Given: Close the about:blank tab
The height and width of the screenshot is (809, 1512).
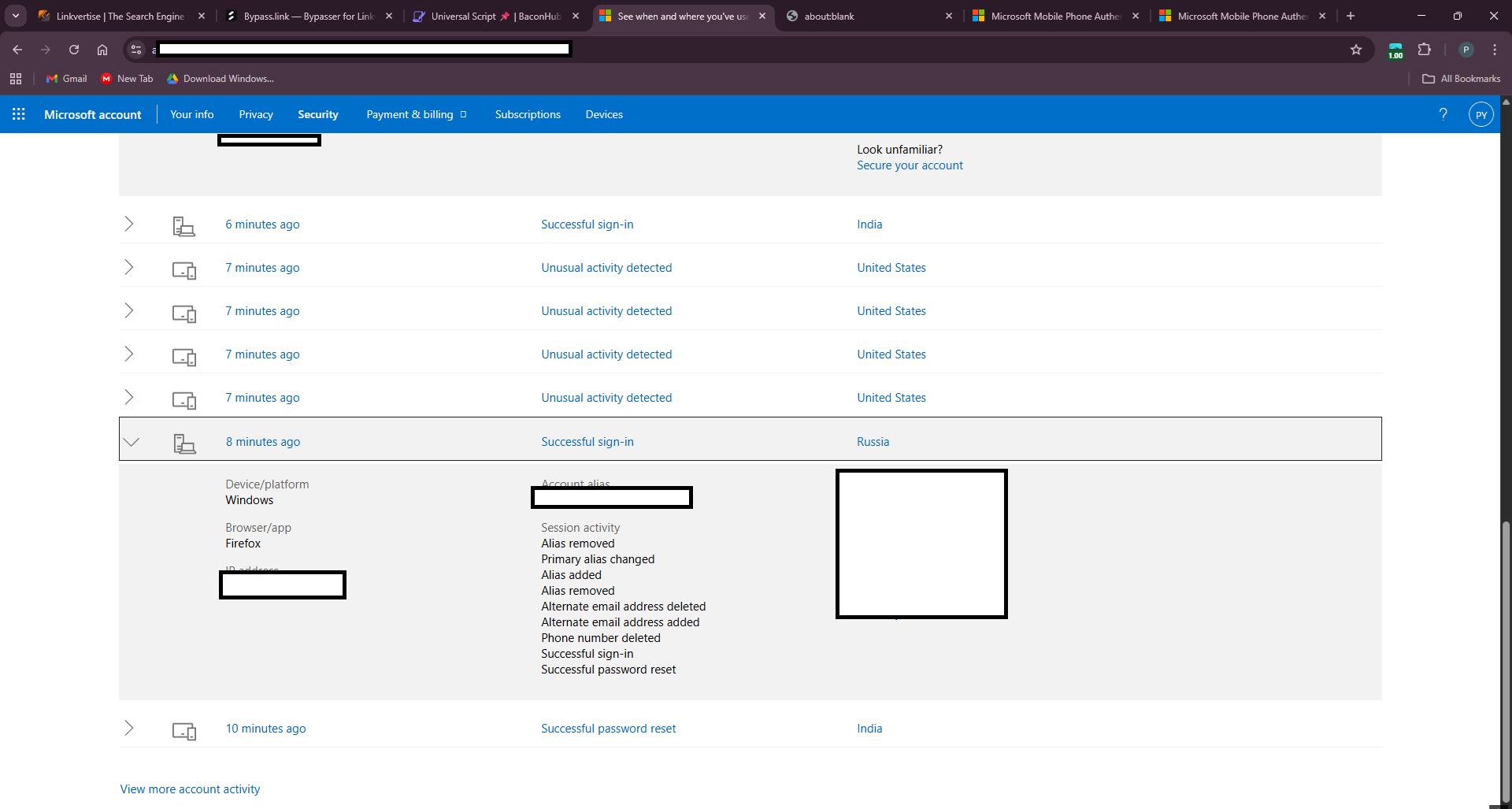Looking at the screenshot, I should (x=949, y=16).
